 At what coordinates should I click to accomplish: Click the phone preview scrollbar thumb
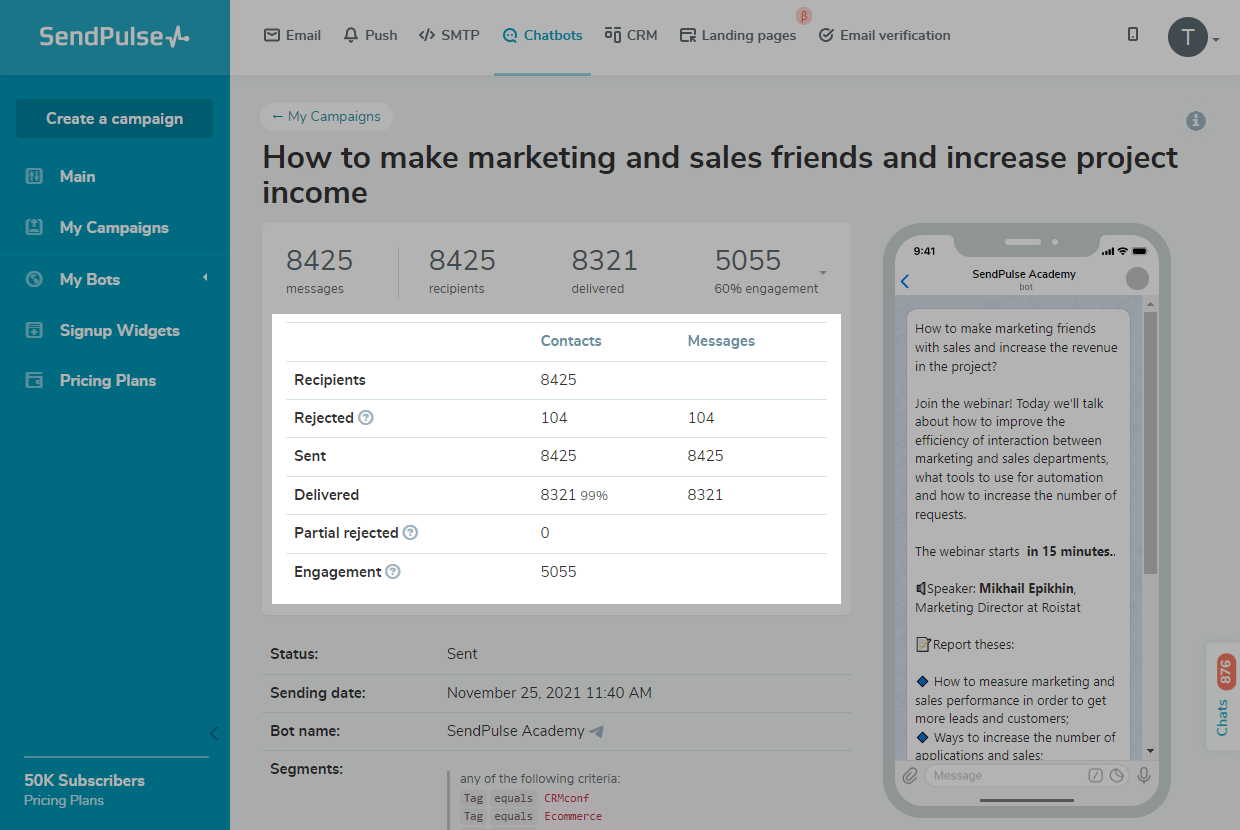(1150, 443)
